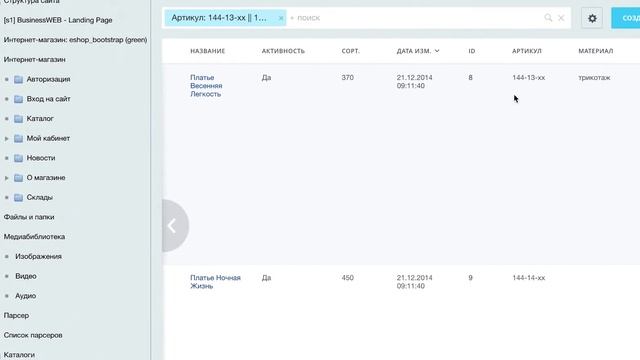Click the Мой кабинет folder icon
Image resolution: width=640 pixels, height=360 pixels.
[18, 138]
